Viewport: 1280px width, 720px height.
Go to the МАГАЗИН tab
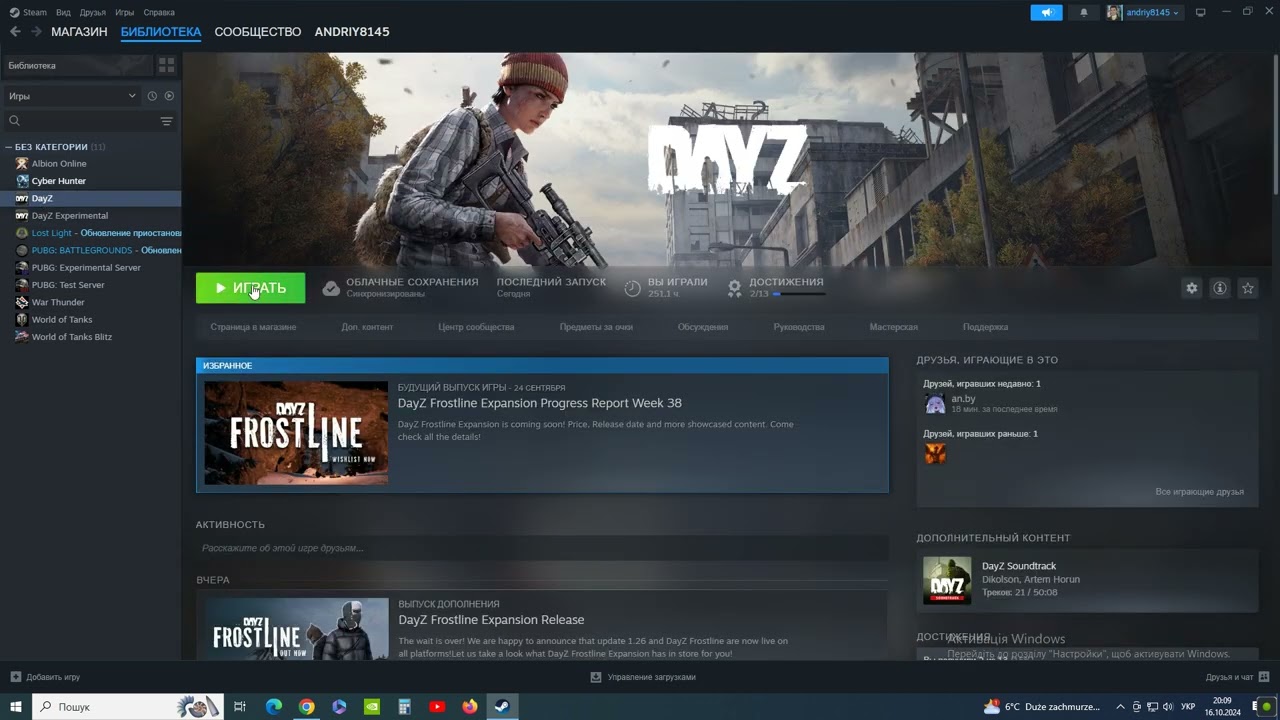click(x=79, y=32)
